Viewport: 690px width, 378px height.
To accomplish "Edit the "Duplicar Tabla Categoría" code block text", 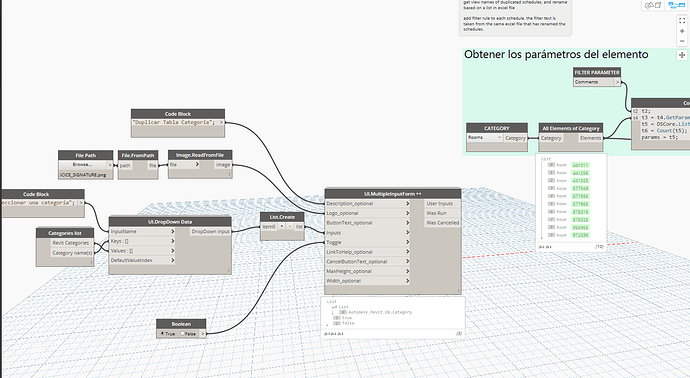I will tap(174, 123).
